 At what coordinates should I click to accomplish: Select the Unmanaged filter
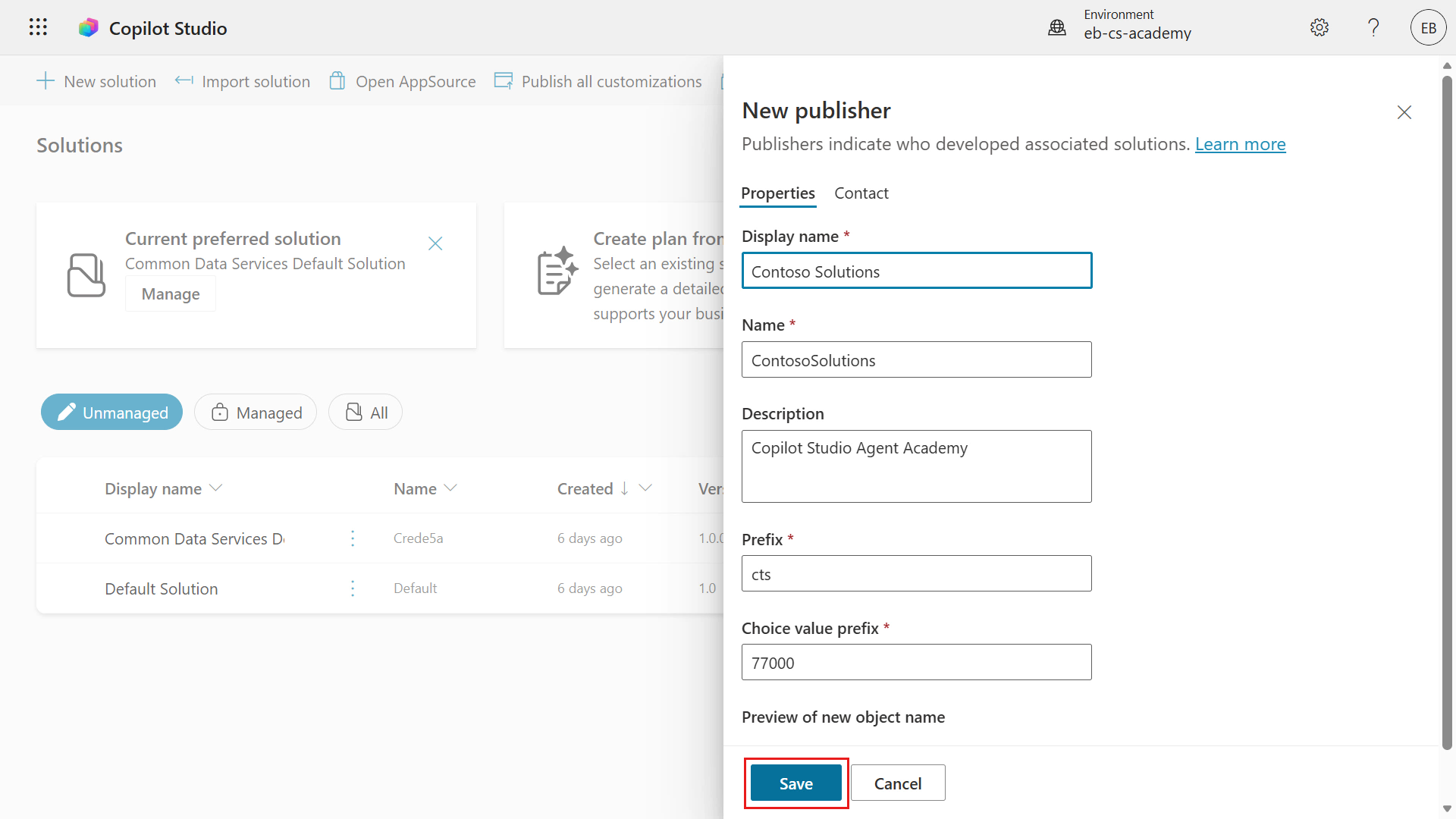point(111,412)
